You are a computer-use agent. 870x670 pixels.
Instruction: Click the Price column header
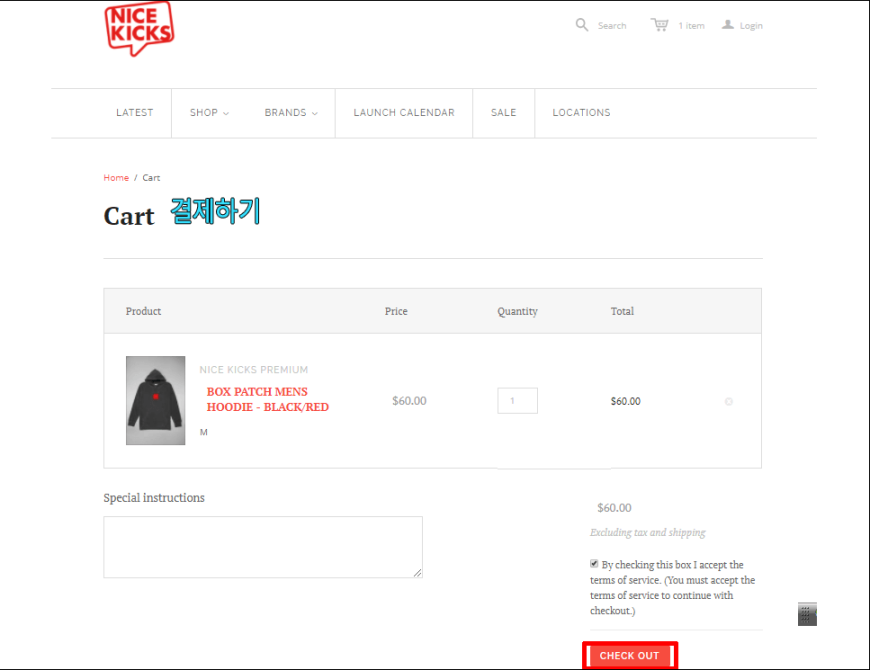pyautogui.click(x=396, y=311)
